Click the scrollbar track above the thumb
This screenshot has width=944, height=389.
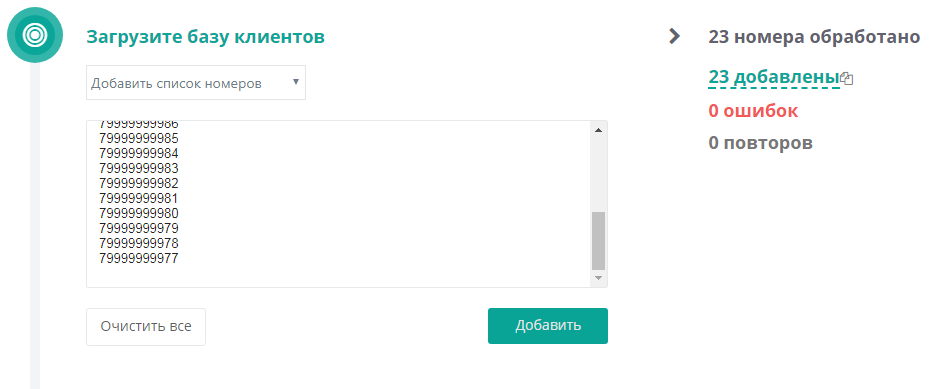pos(598,175)
